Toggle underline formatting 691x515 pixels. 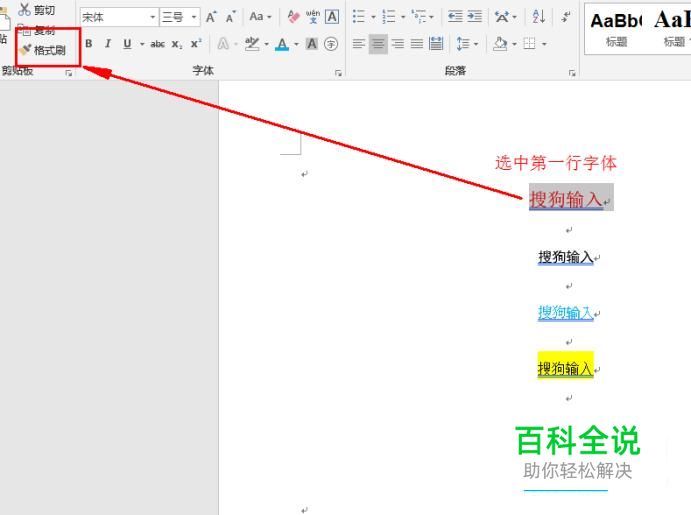coord(127,44)
